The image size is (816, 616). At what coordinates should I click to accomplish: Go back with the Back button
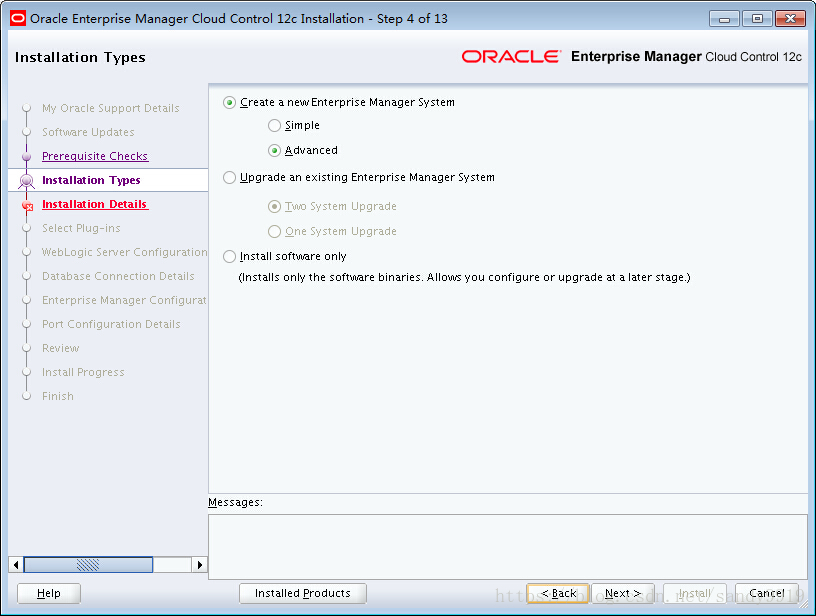(557, 593)
